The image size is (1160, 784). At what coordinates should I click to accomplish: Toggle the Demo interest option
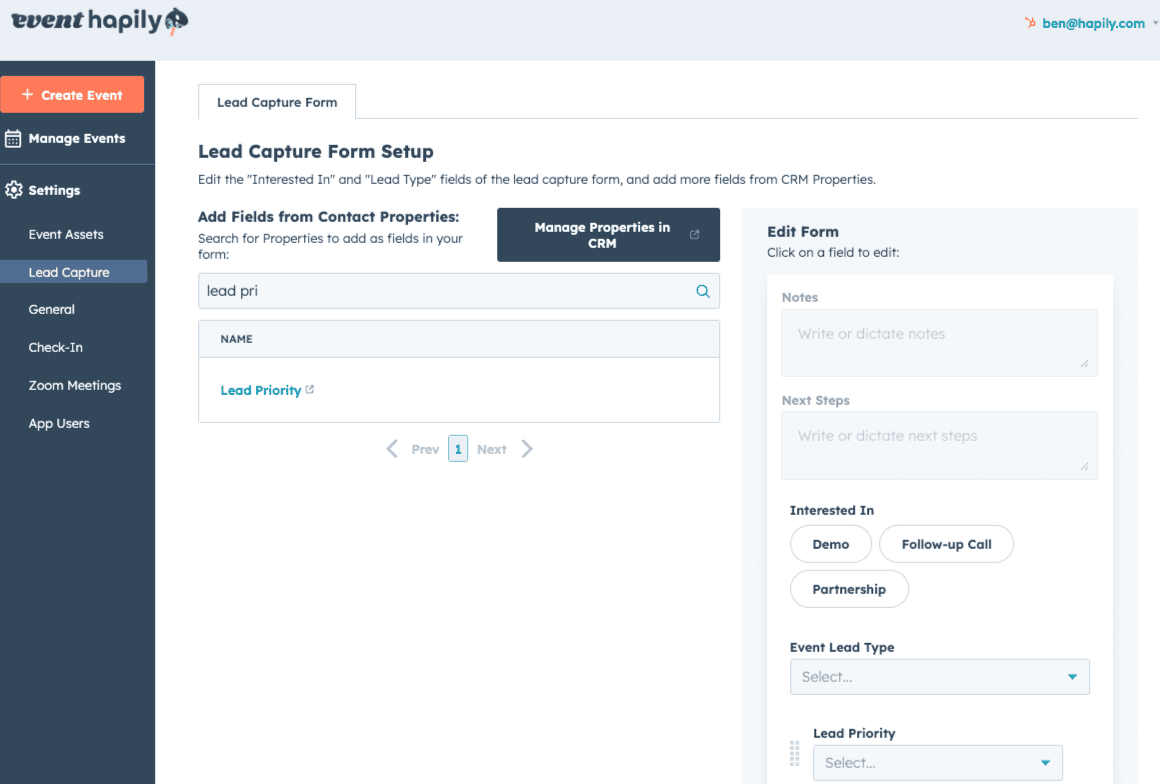830,544
